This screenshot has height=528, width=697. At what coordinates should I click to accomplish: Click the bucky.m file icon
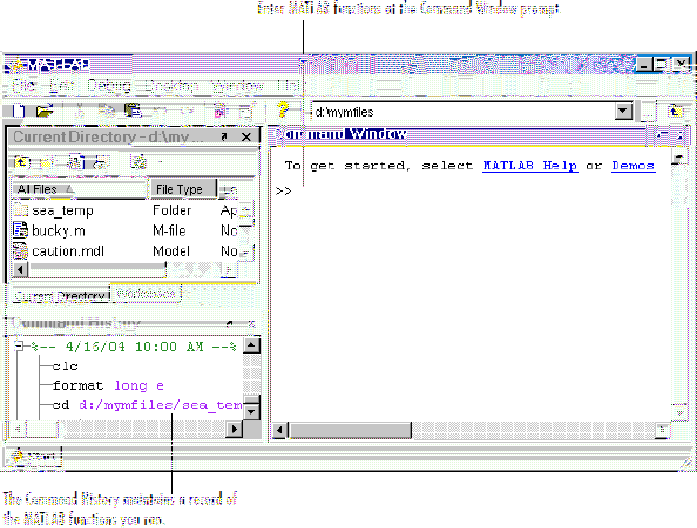(x=21, y=230)
